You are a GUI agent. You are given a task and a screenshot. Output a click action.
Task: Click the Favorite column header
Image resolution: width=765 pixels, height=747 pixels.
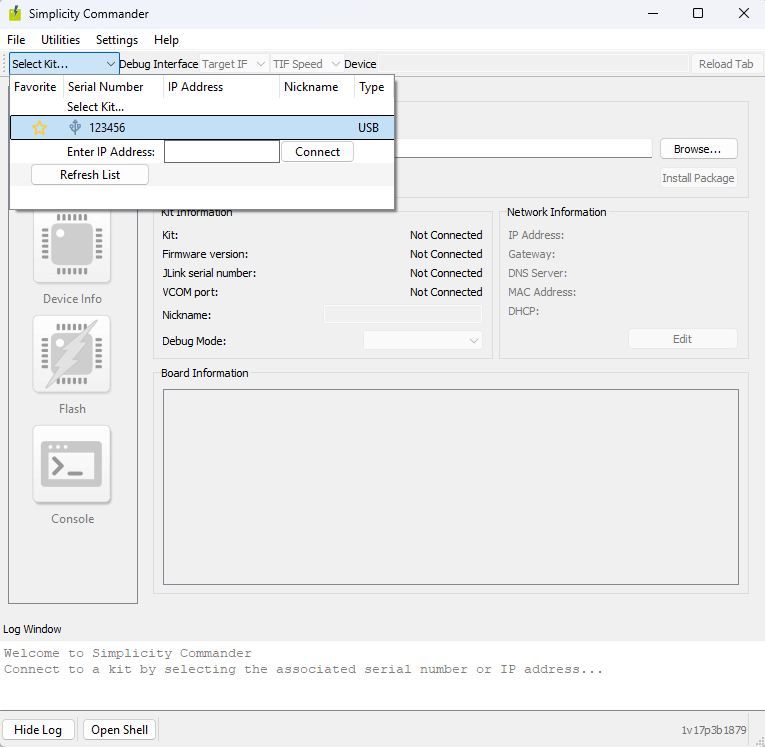click(35, 87)
